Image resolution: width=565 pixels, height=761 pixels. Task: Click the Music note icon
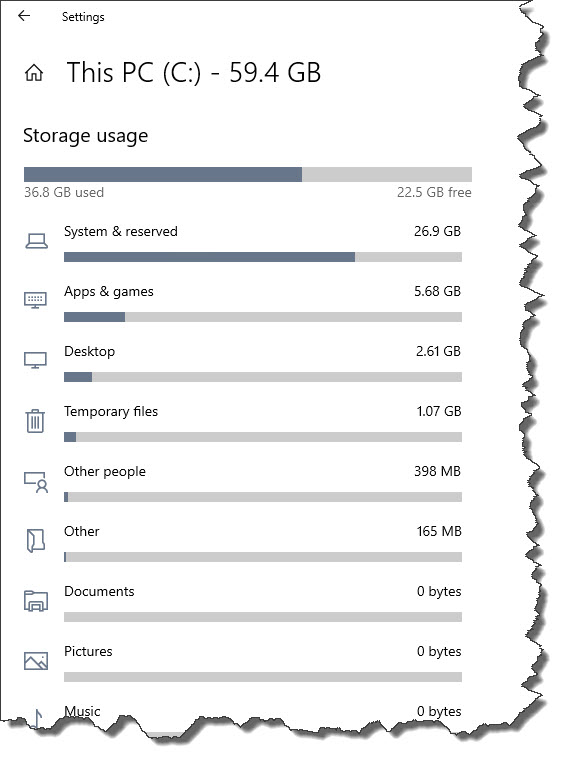tap(38, 718)
